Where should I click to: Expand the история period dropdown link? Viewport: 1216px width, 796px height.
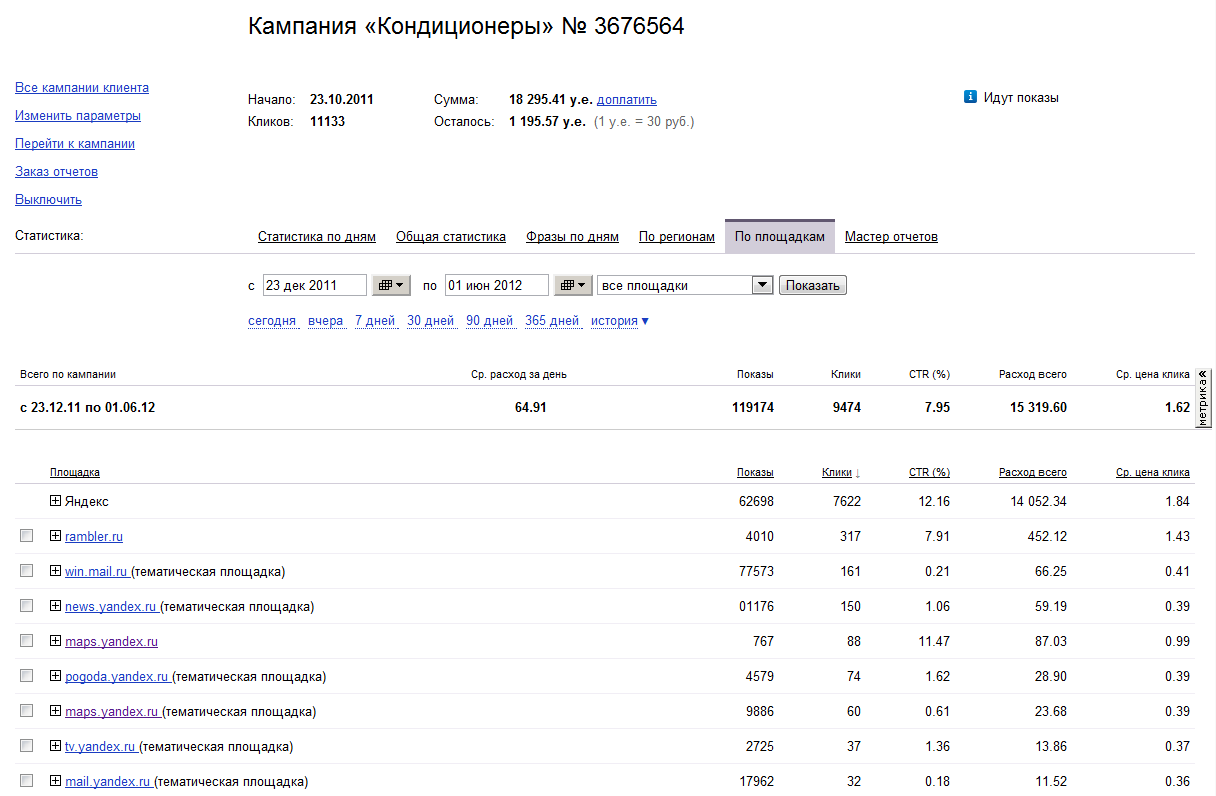pos(620,321)
